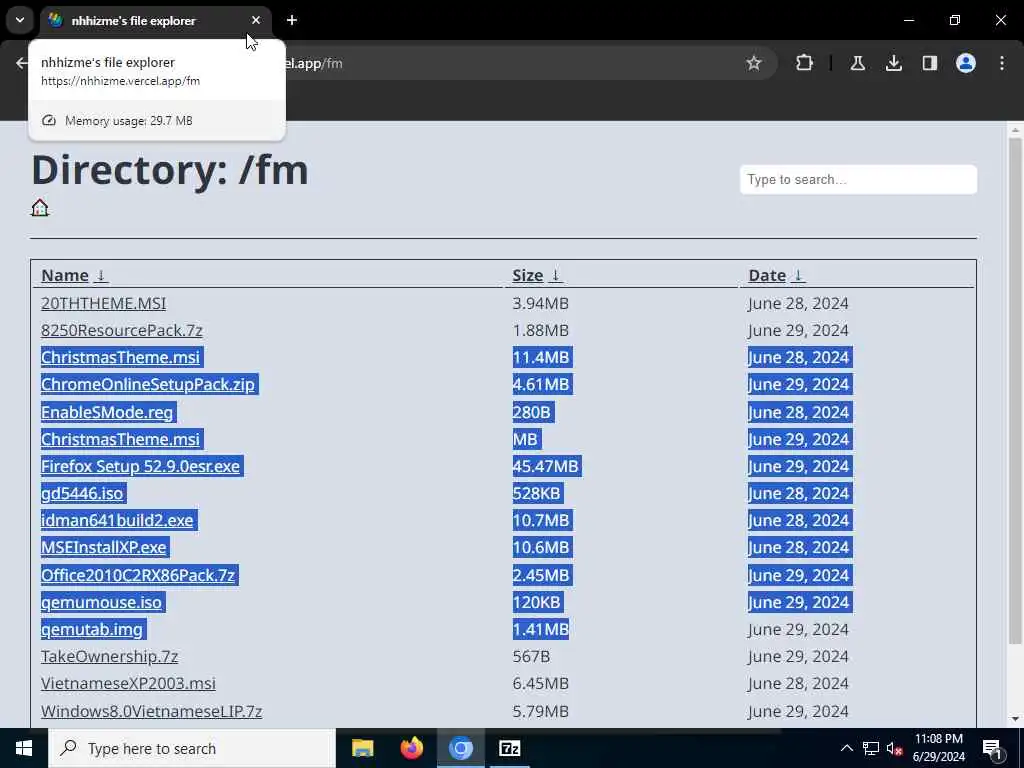Open the Firefox Setup 52.9.0esr.exe link
1024x768 pixels.
[x=140, y=466]
